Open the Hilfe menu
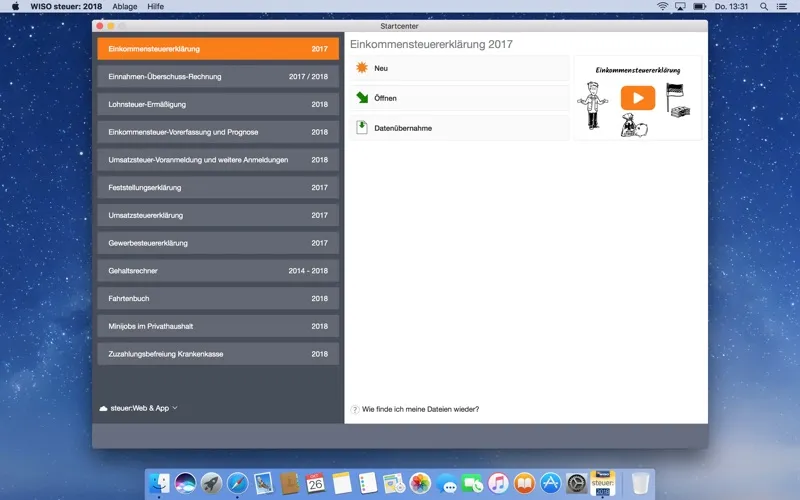The image size is (800, 500). pyautogui.click(x=156, y=6)
